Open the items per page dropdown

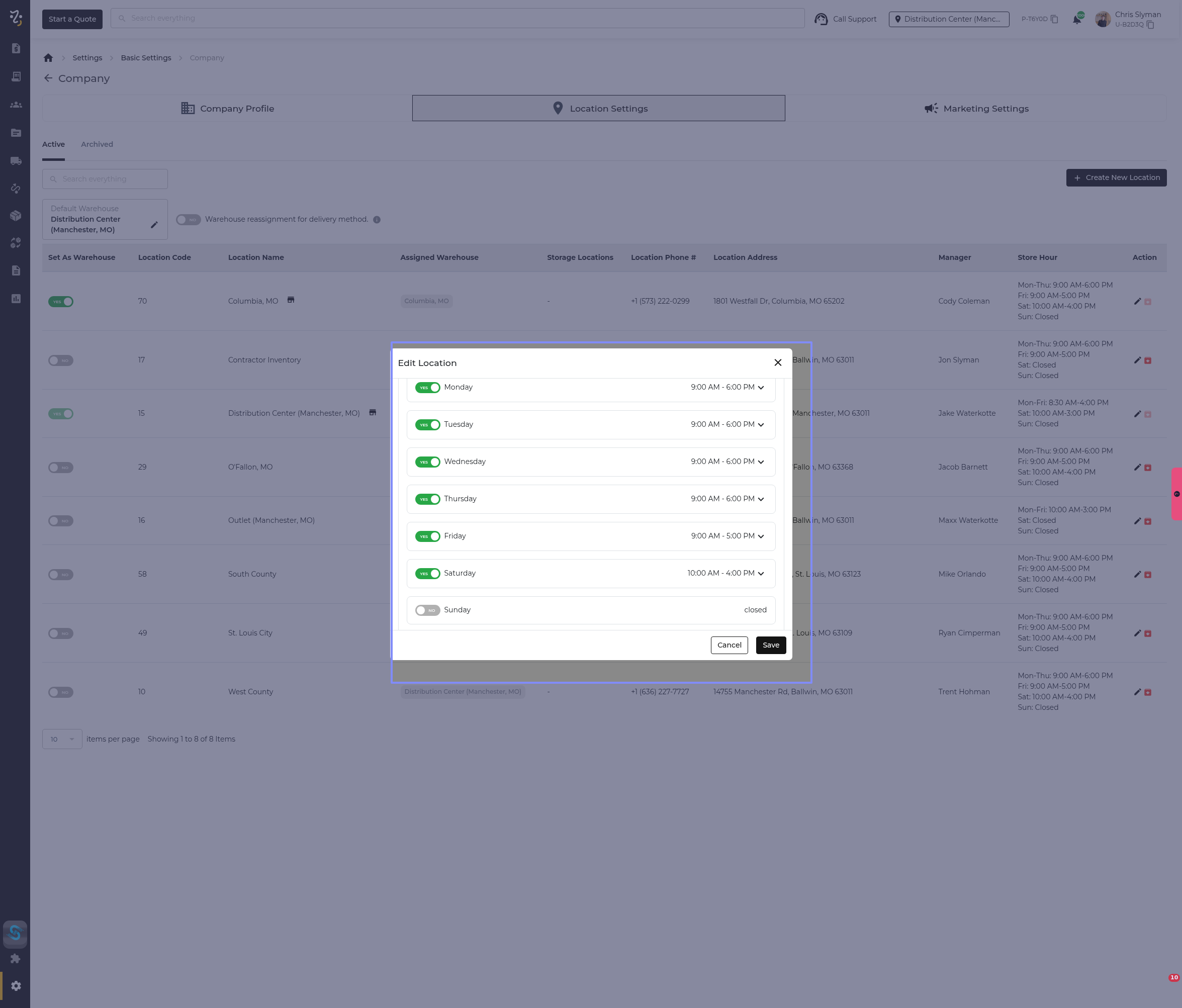[62, 739]
